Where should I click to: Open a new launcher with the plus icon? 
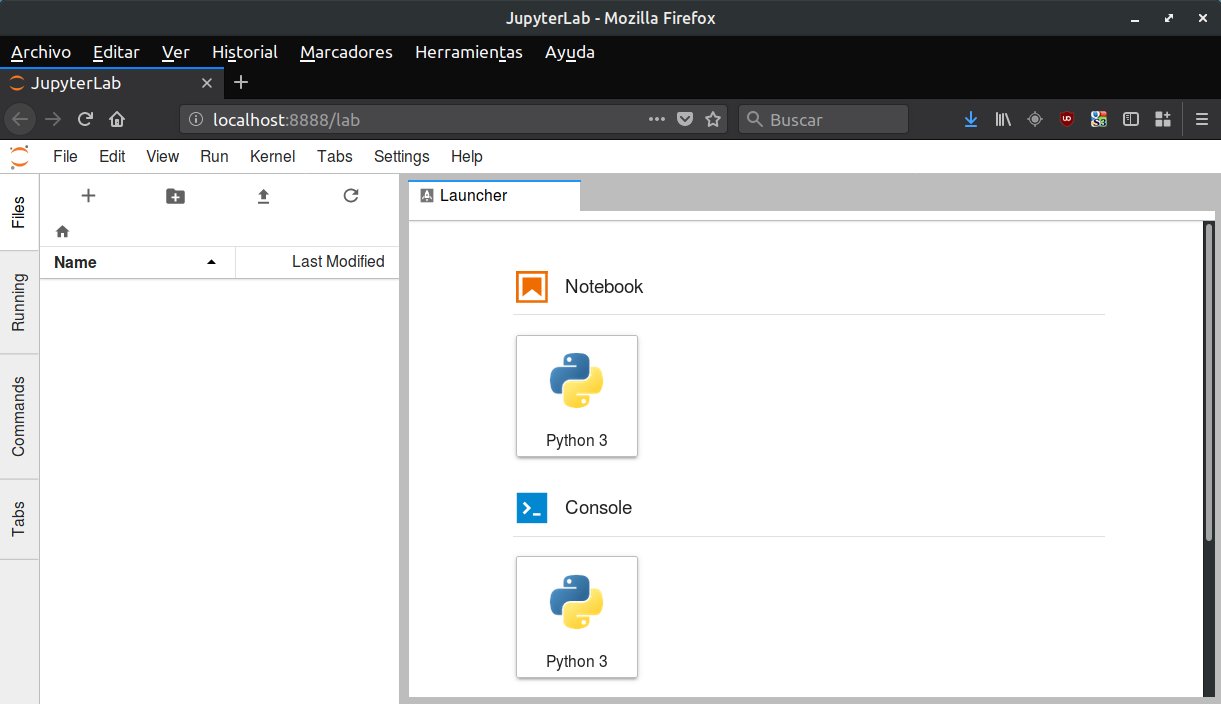click(x=88, y=196)
